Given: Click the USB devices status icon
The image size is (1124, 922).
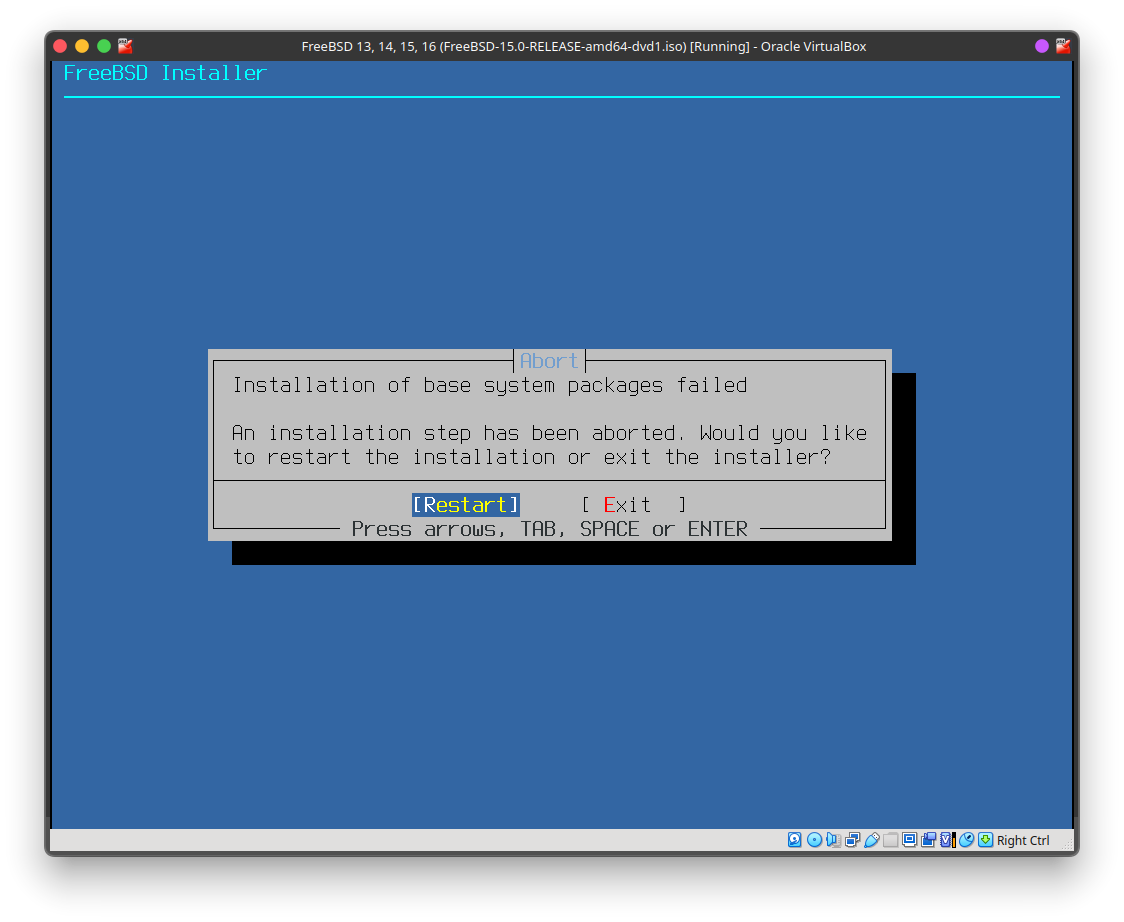Looking at the screenshot, I should pyautogui.click(x=871, y=840).
